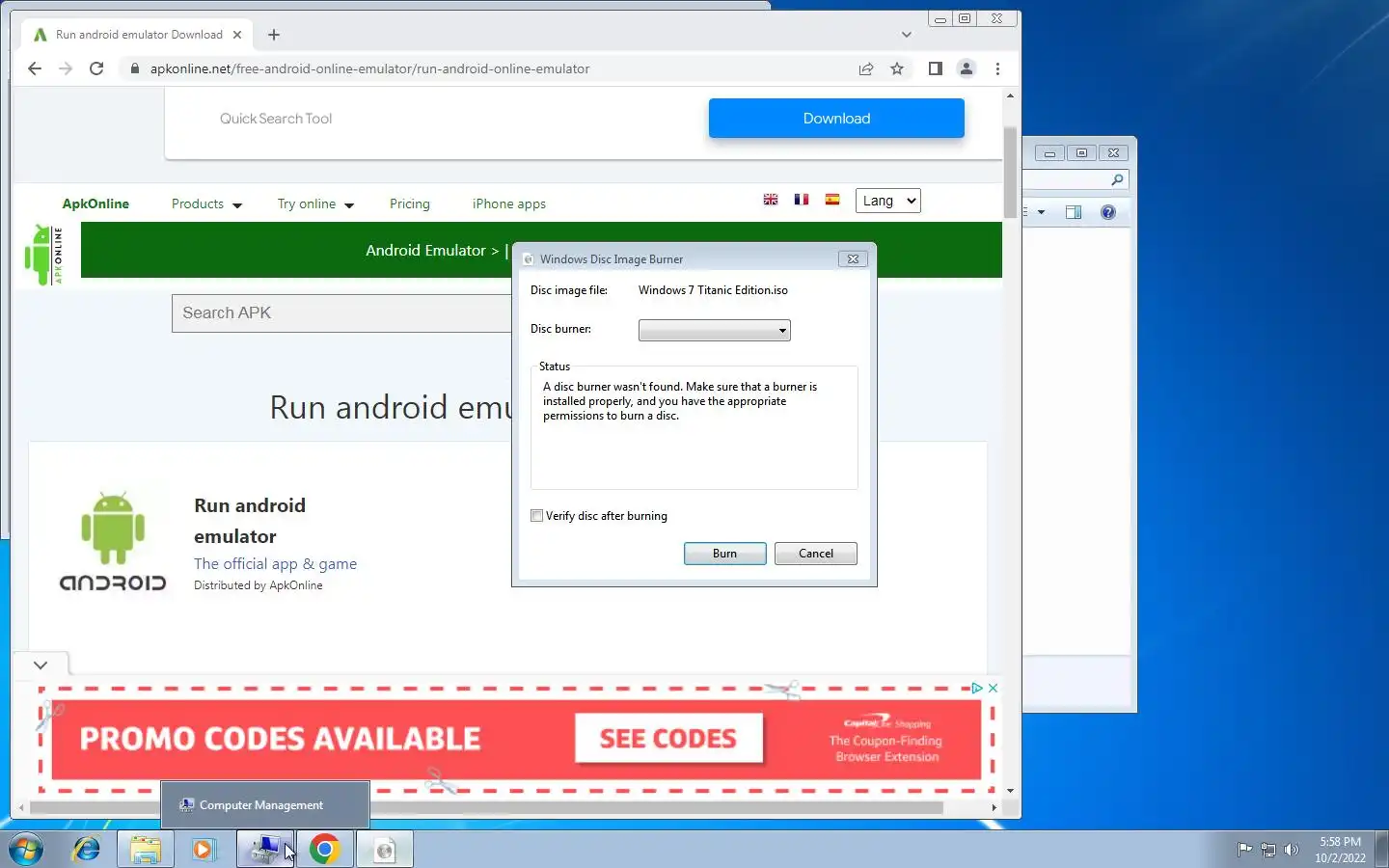Image resolution: width=1389 pixels, height=868 pixels.
Task: Select the Computer Management preview thumbnail
Action: tap(265, 804)
